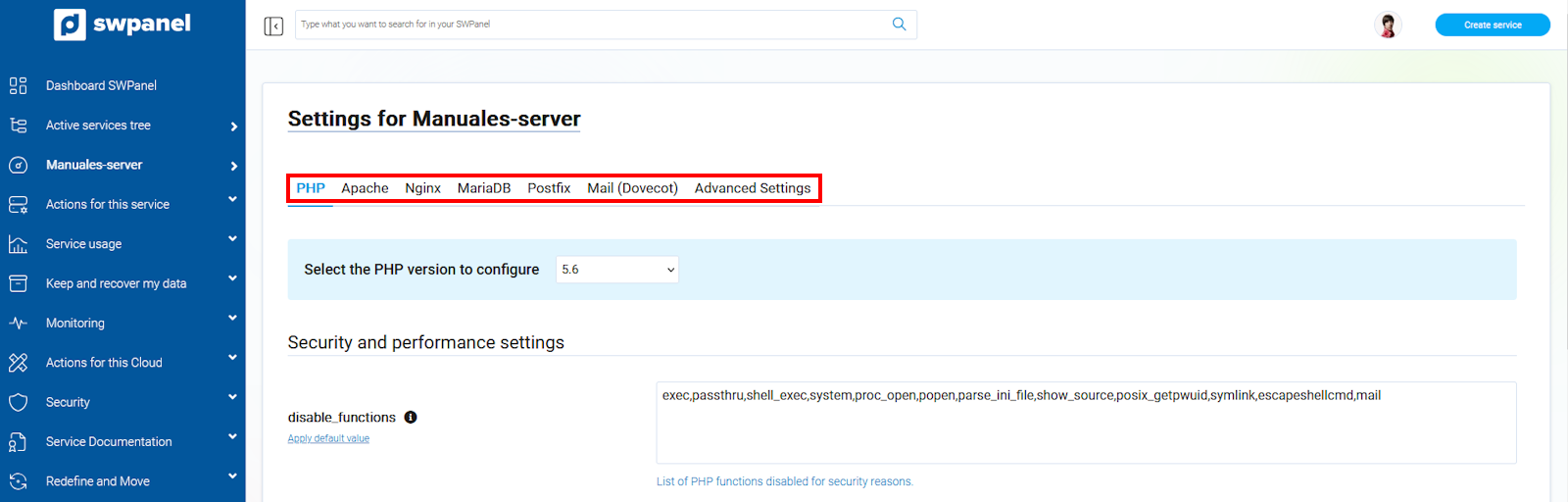1568x502 pixels.
Task: Open the user avatar profile menu
Action: (x=1387, y=25)
